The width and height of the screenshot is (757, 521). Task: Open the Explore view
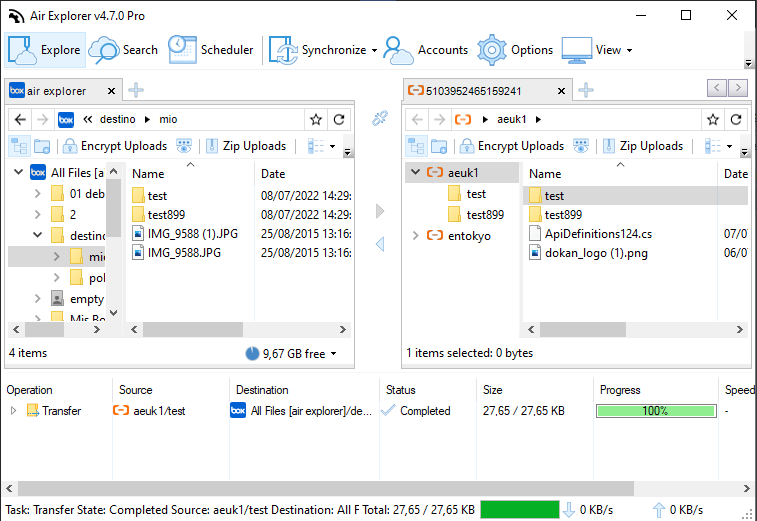click(x=45, y=50)
